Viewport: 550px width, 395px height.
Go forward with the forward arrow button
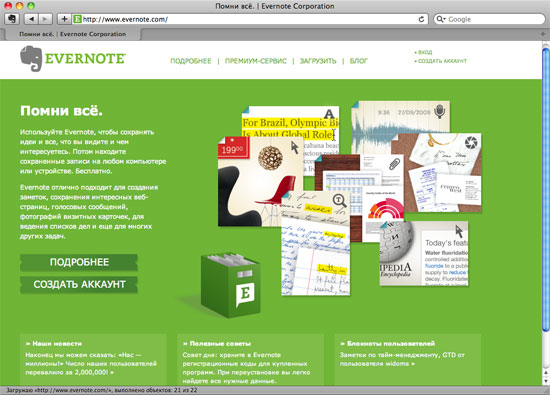45,19
